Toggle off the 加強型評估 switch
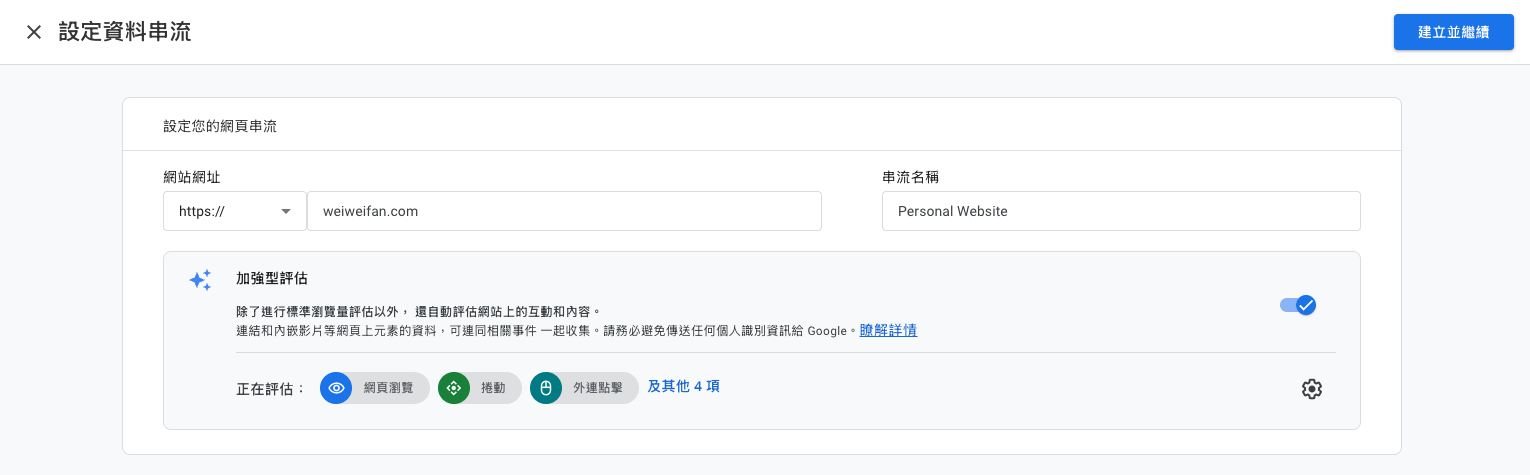The image size is (1530, 475). point(1298,305)
